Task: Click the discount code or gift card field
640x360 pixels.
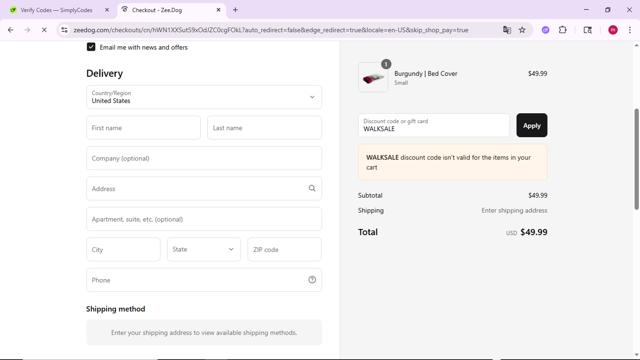Action: tap(434, 125)
